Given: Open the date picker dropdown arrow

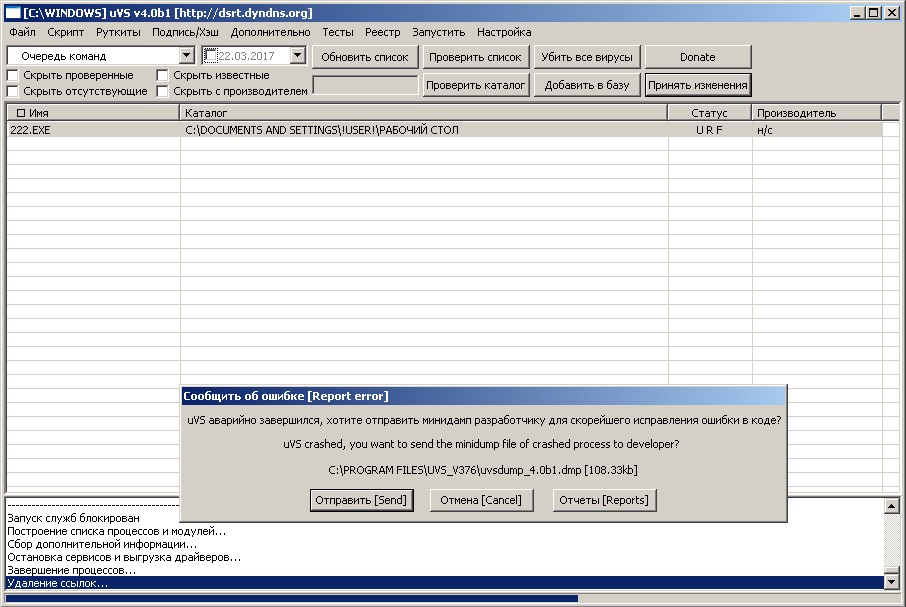Looking at the screenshot, I should click(x=298, y=56).
